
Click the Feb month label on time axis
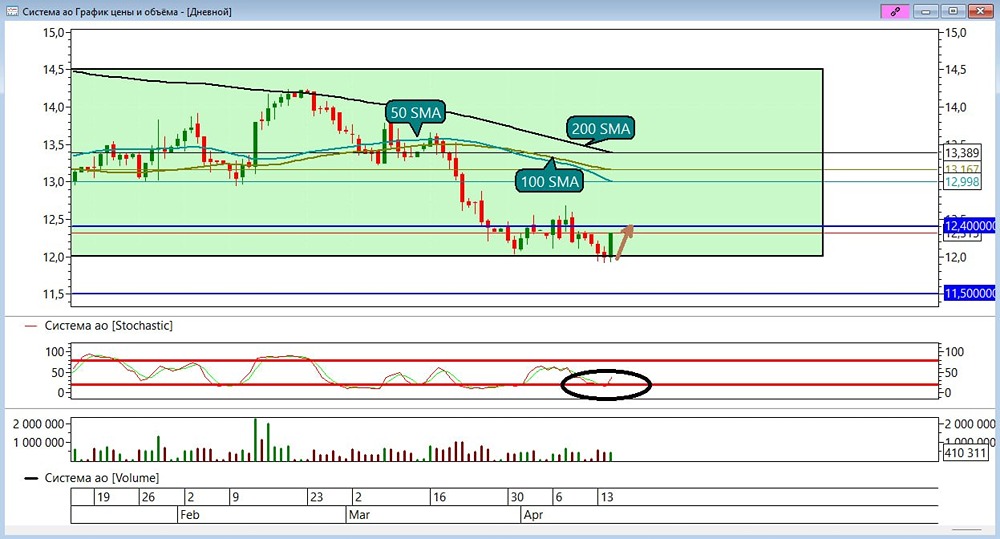(x=189, y=515)
